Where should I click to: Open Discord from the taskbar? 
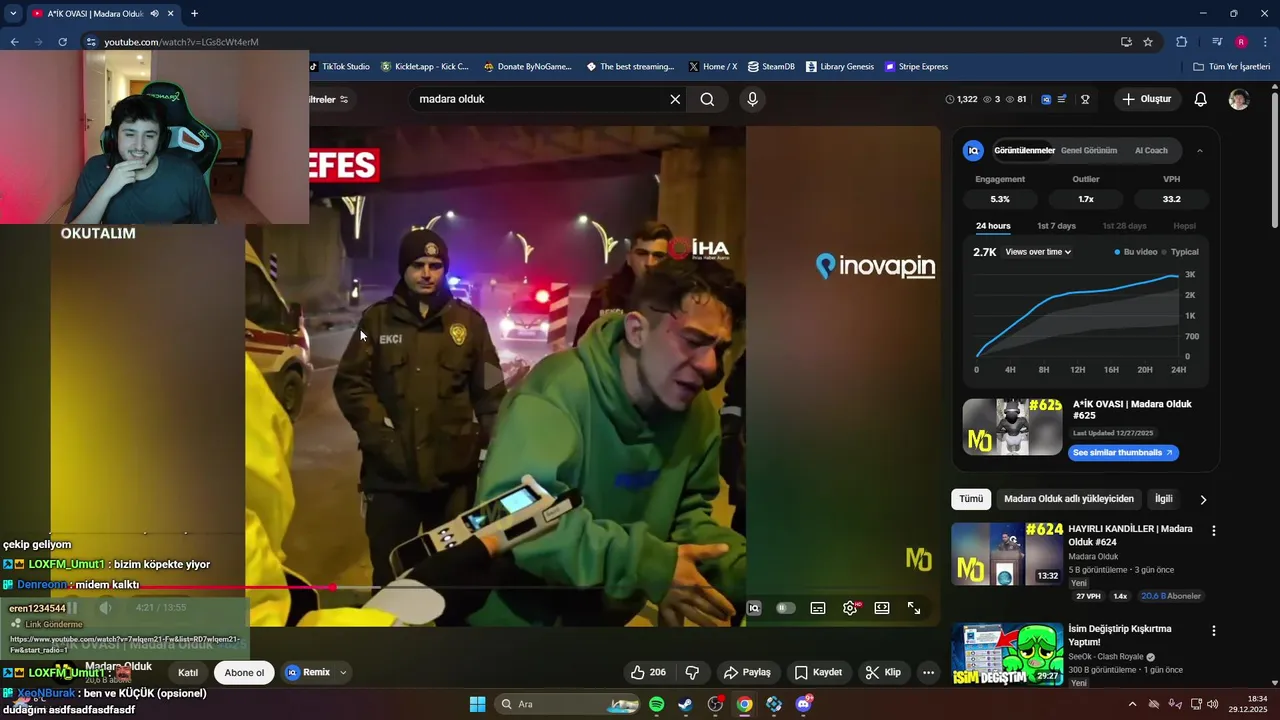(804, 704)
